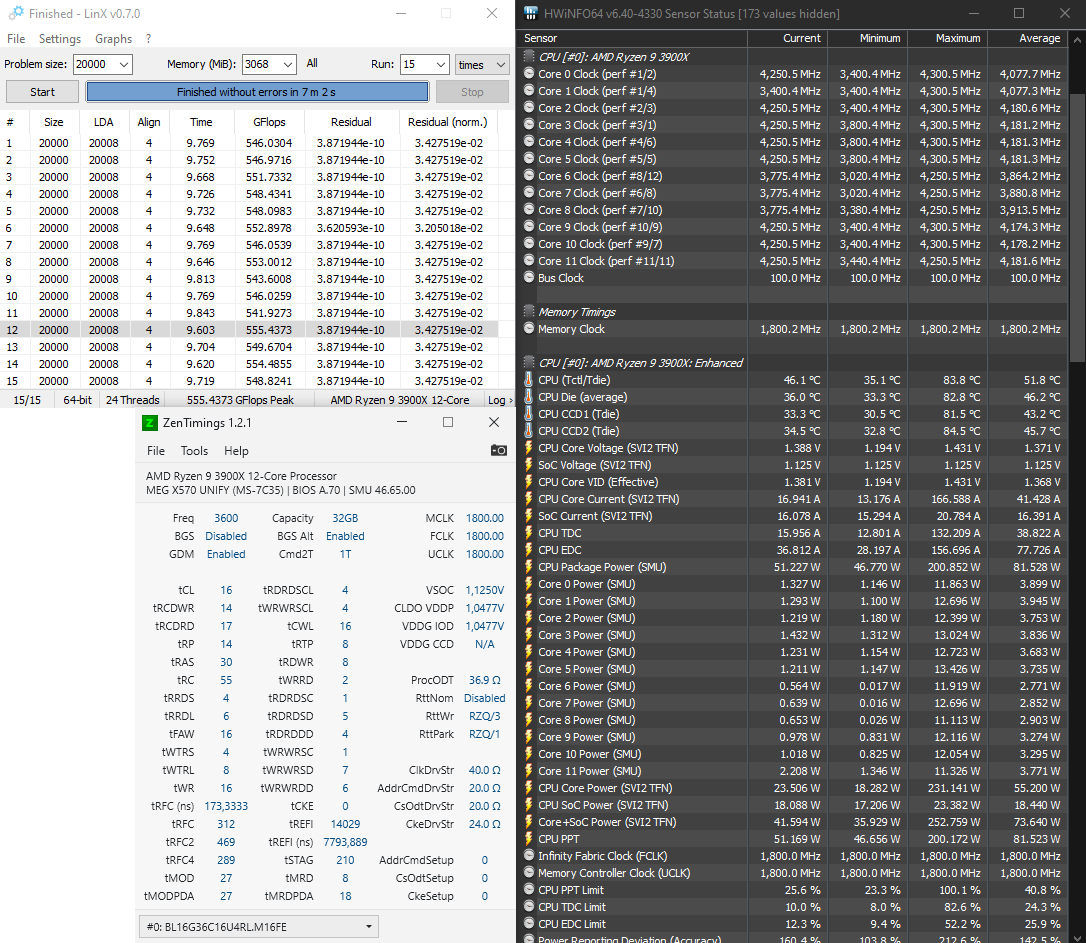Click the ZenTimings green Z title icon
The width and height of the screenshot is (1086, 943).
click(x=150, y=423)
